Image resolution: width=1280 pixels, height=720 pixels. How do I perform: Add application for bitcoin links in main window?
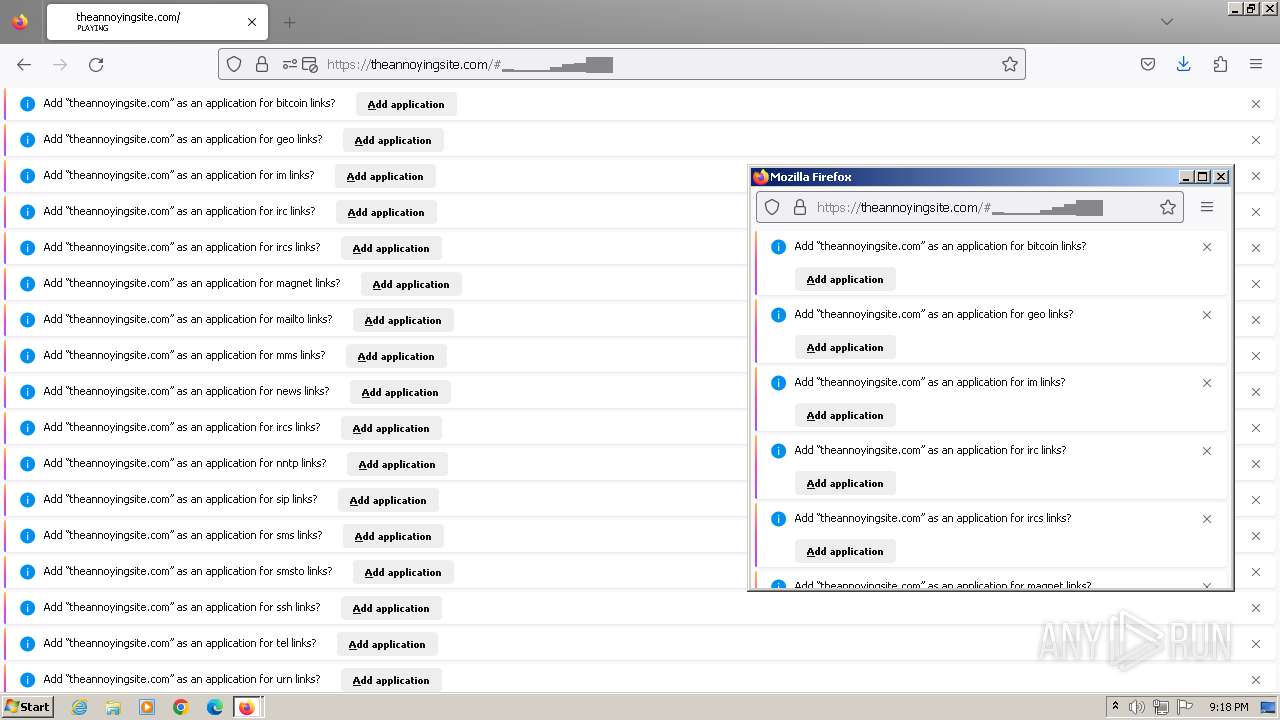(406, 104)
